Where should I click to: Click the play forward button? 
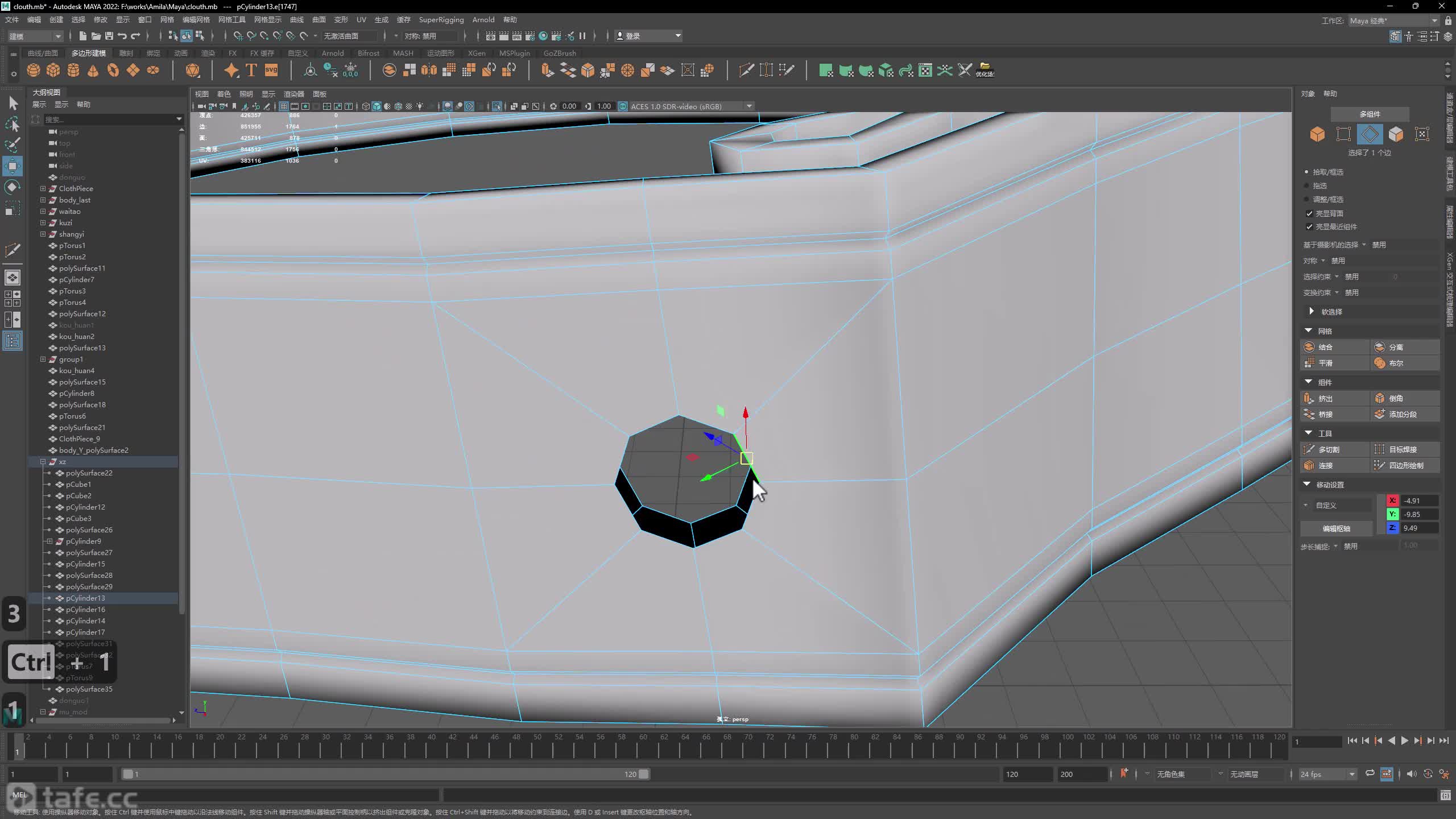pyautogui.click(x=1405, y=741)
